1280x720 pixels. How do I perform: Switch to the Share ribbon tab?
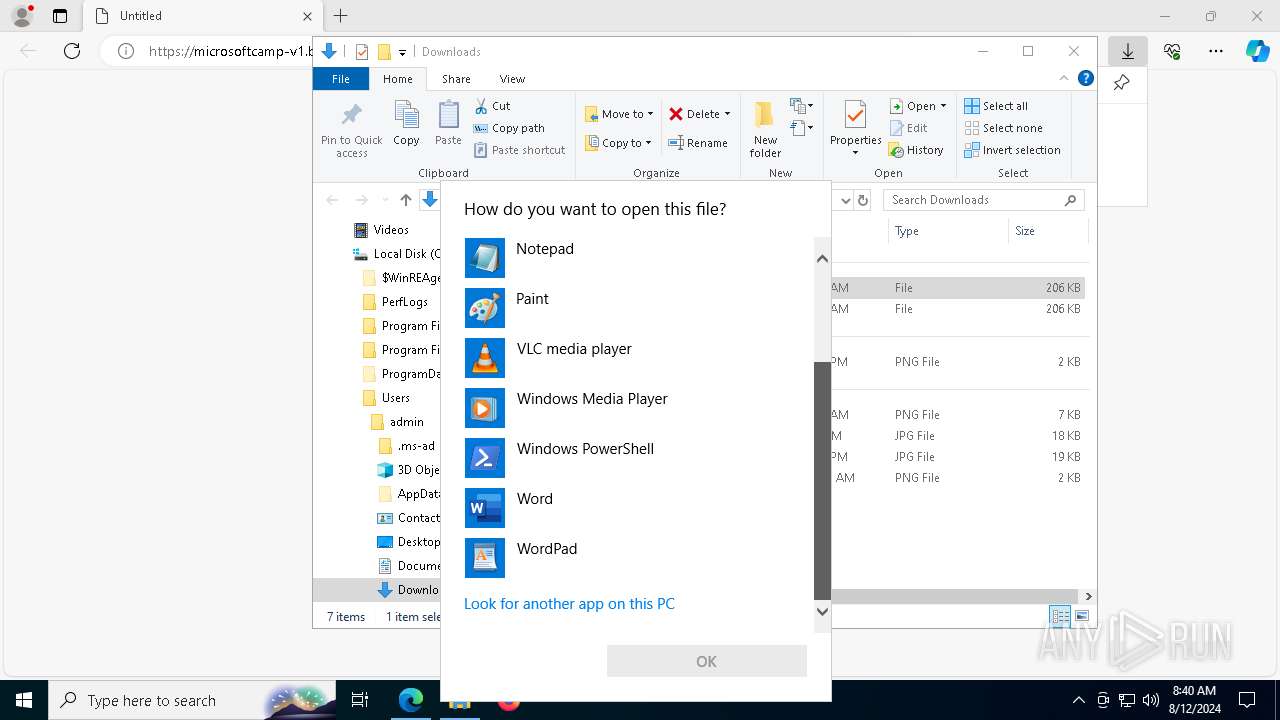456,79
